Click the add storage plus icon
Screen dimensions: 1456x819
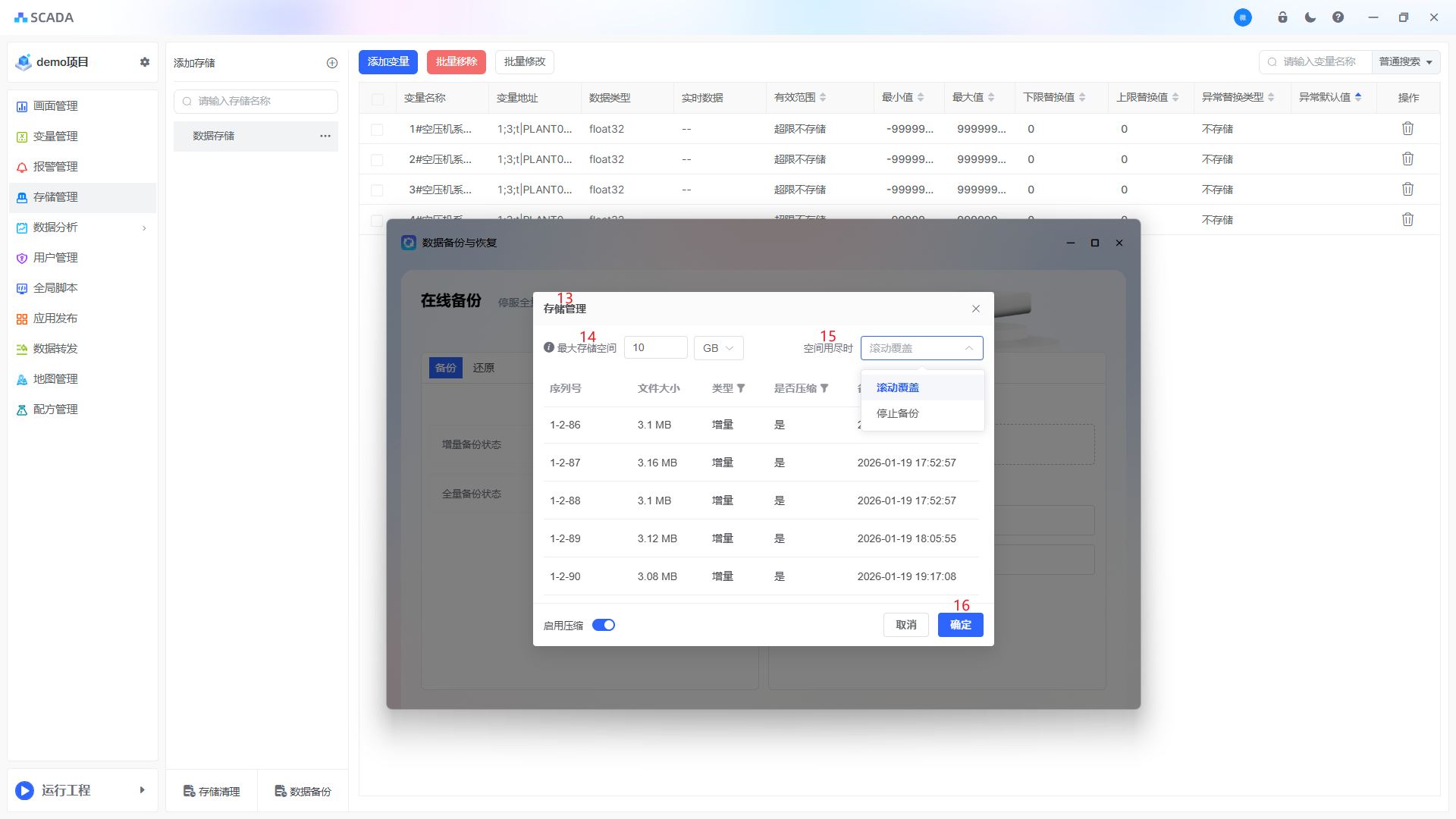click(x=332, y=63)
